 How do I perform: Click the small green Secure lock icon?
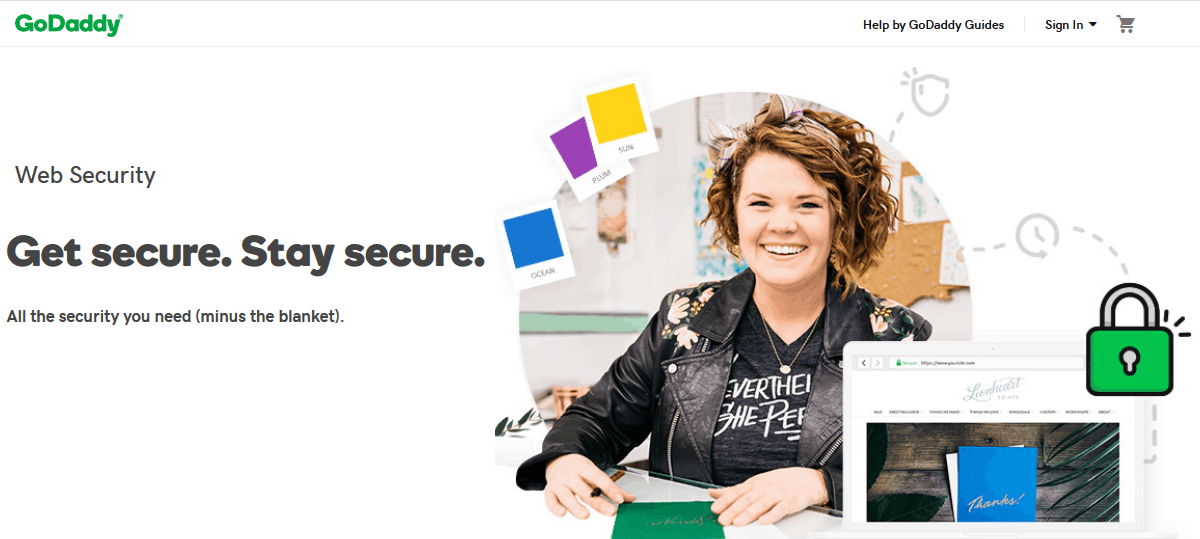tap(899, 363)
